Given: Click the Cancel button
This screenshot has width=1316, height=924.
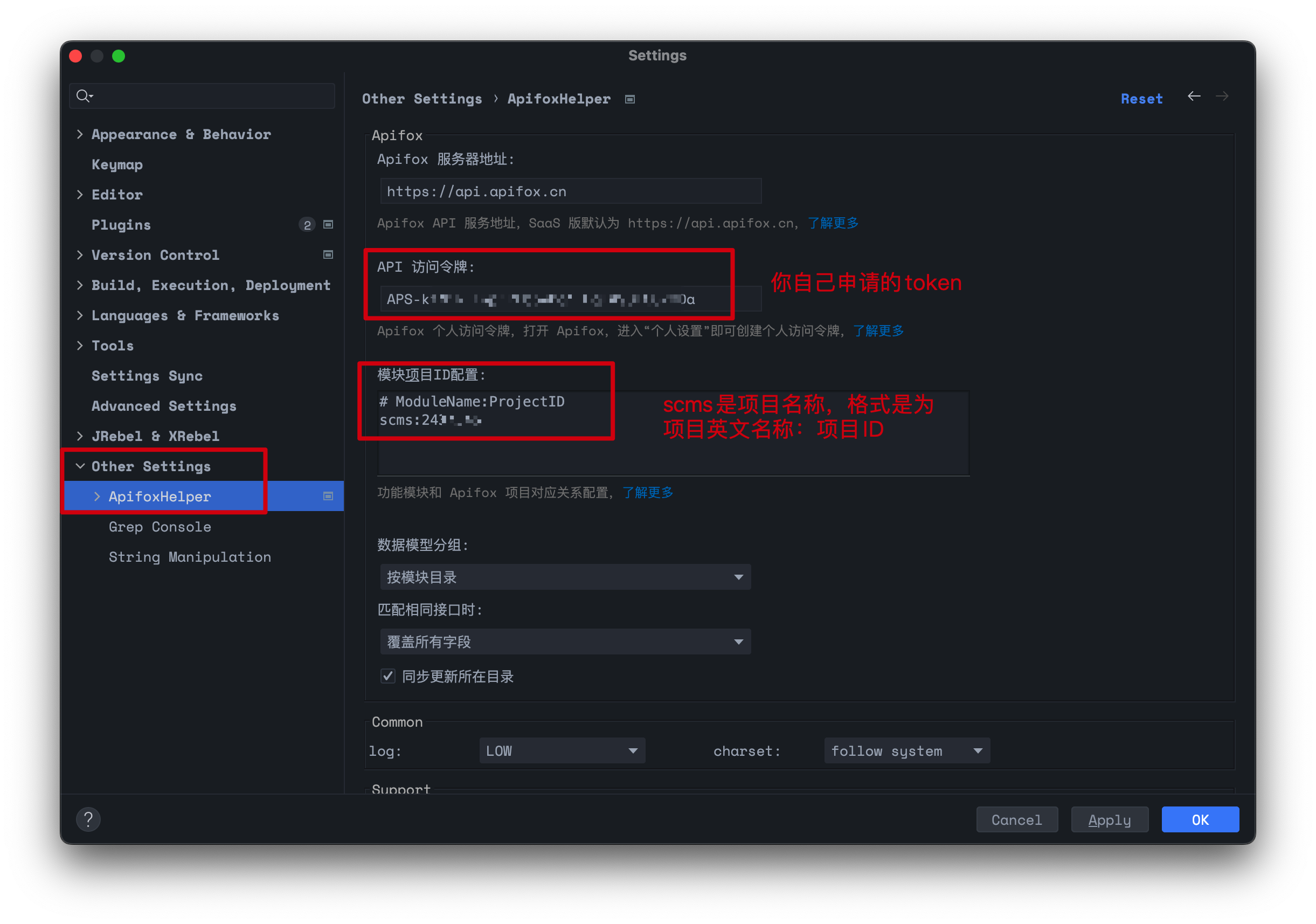Looking at the screenshot, I should pyautogui.click(x=1016, y=819).
